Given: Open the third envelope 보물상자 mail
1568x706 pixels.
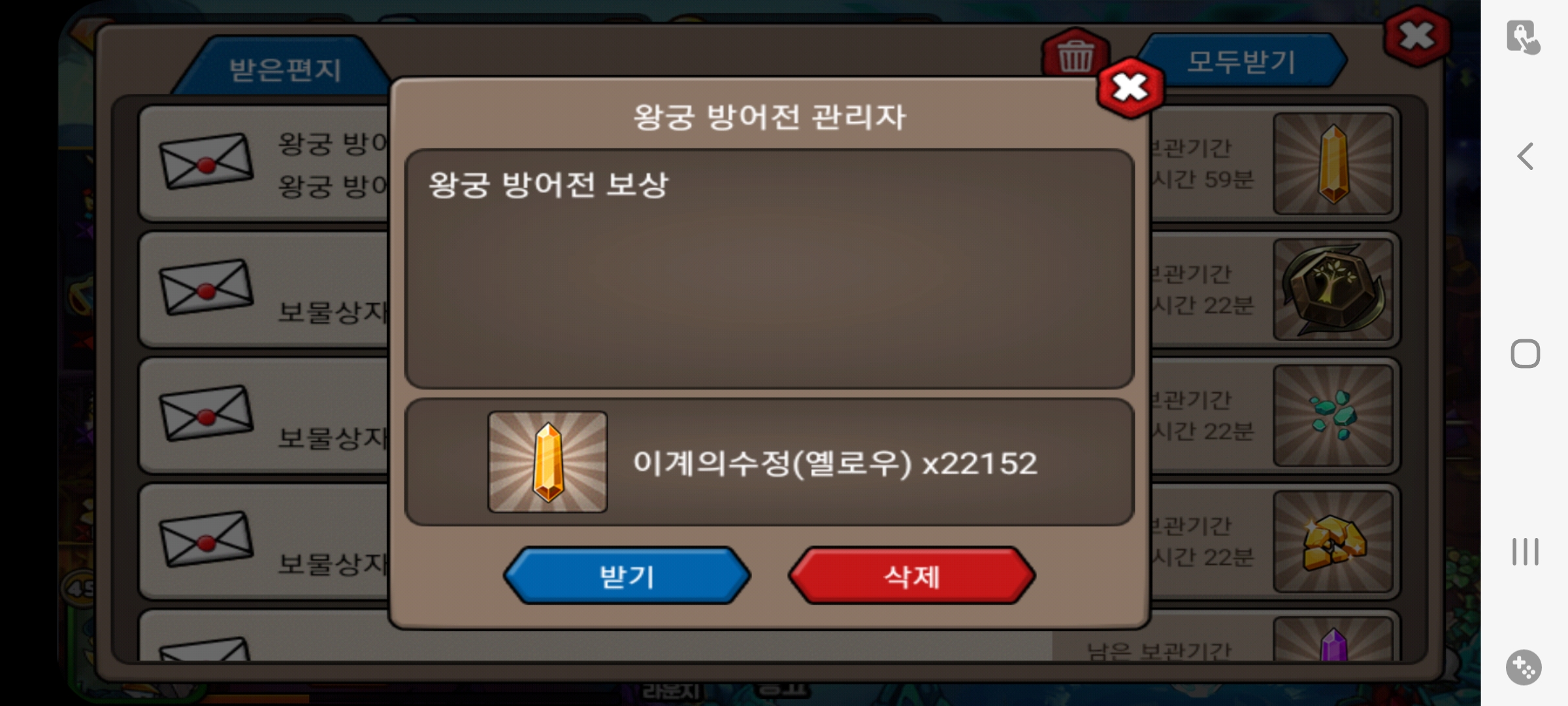Looking at the screenshot, I should [206, 413].
